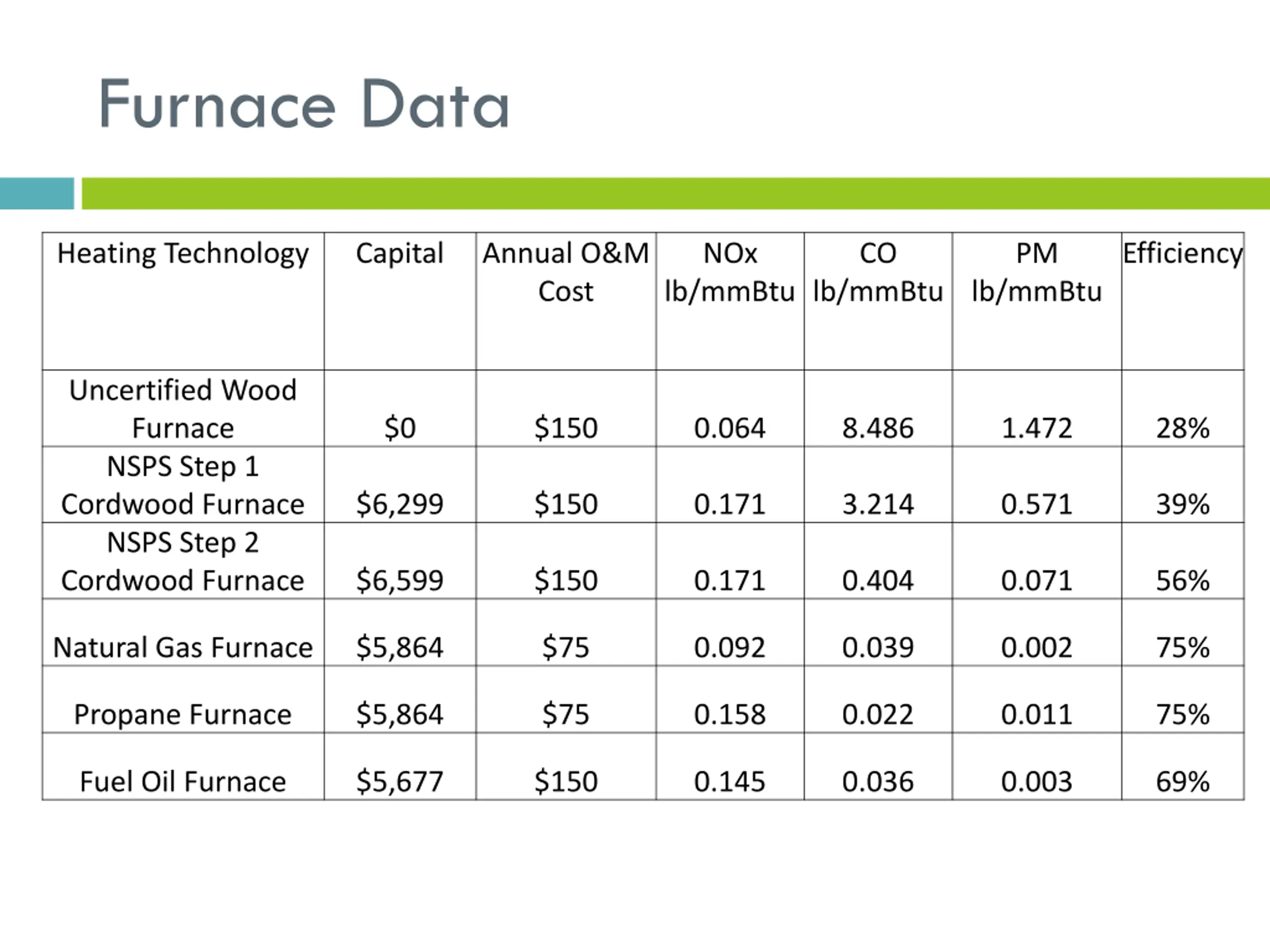1270x952 pixels.
Task: Click the "Furnace Data" slide title
Action: tap(304, 103)
